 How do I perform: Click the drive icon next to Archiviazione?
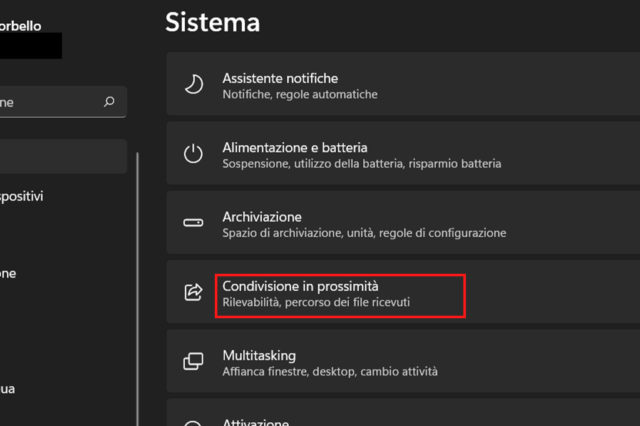click(194, 223)
